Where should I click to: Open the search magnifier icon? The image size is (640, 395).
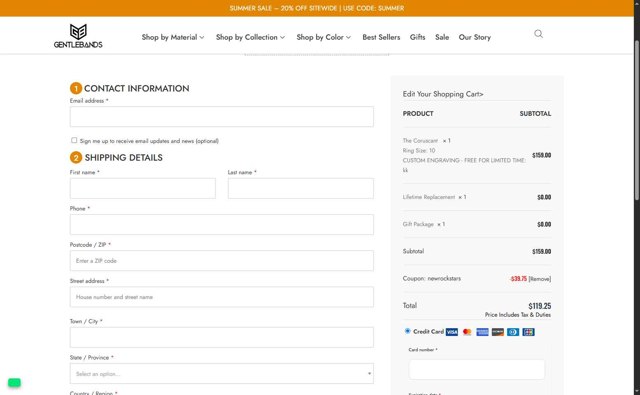[x=538, y=34]
